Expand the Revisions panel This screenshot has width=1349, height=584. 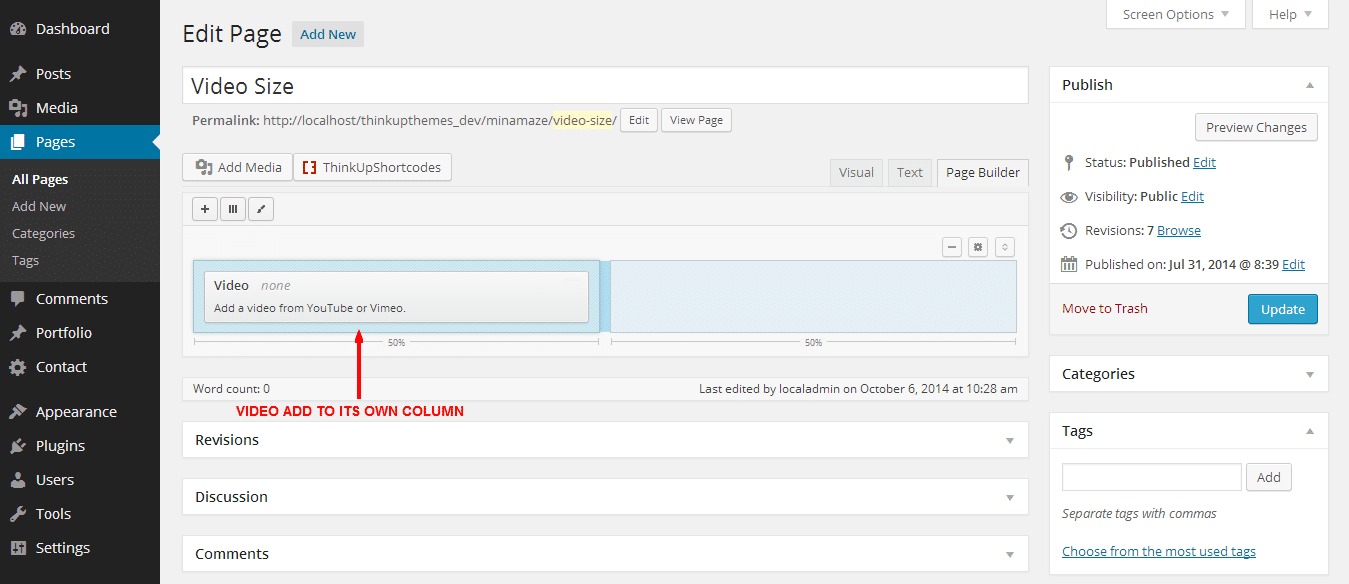pyautogui.click(x=1010, y=440)
